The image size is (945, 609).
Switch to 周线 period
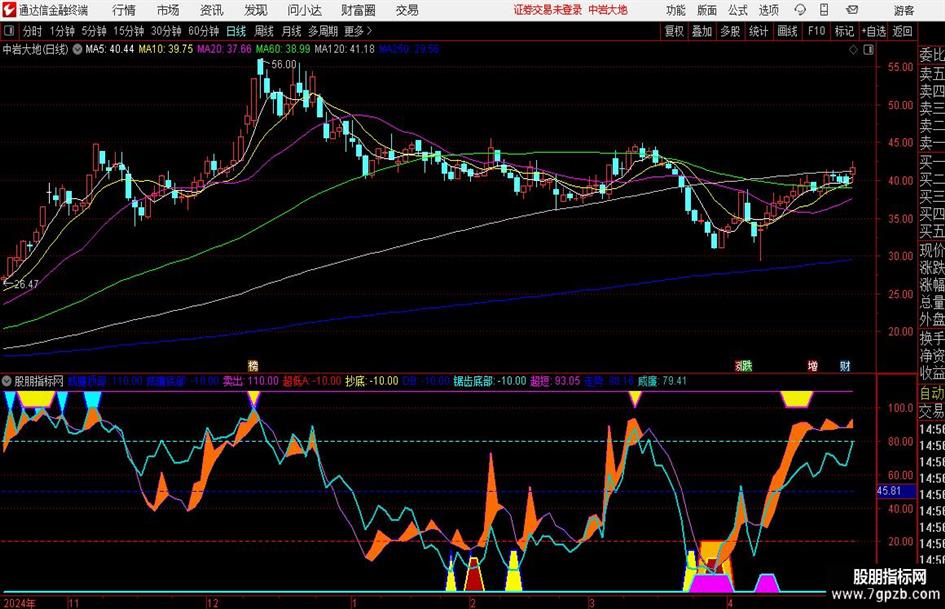coord(264,31)
